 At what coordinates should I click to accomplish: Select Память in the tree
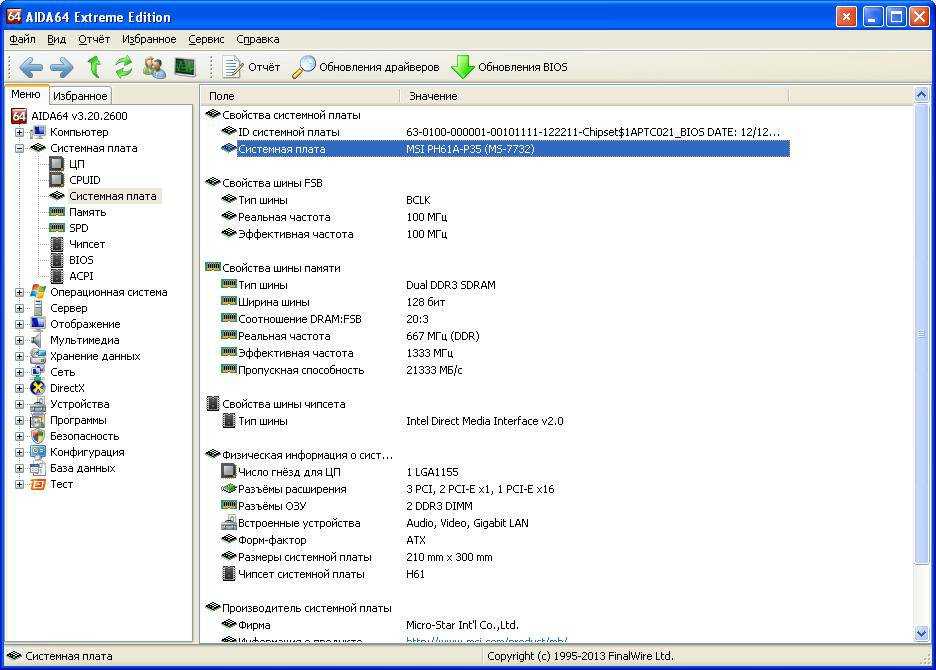click(x=87, y=212)
